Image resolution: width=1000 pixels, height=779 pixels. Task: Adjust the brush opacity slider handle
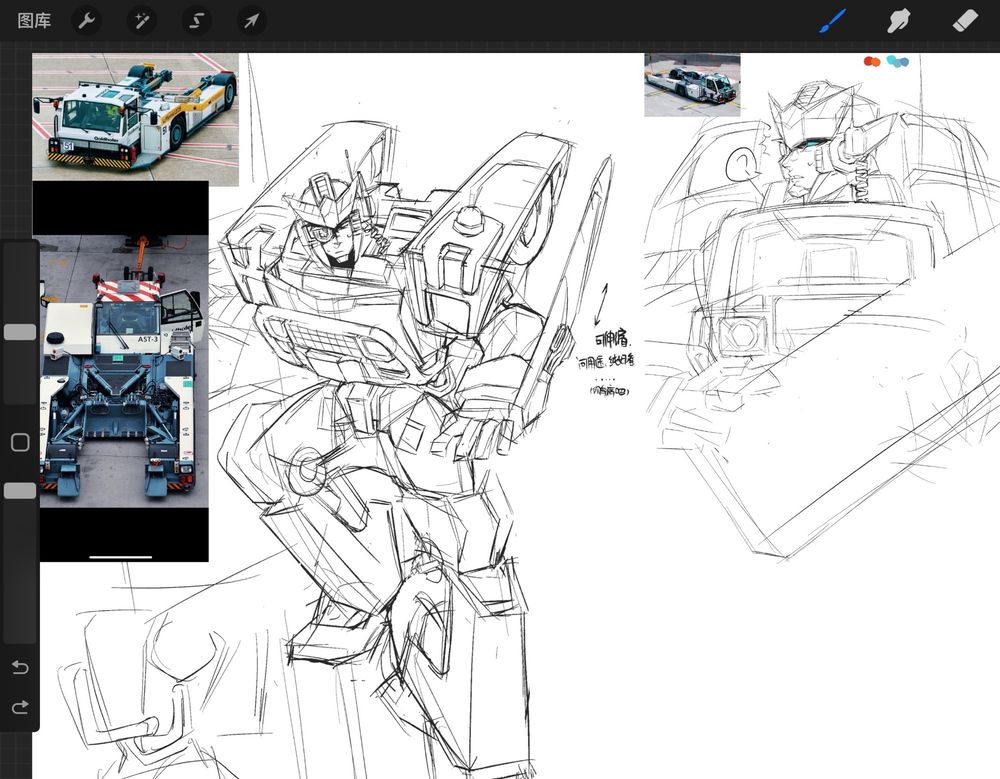pyautogui.click(x=20, y=491)
